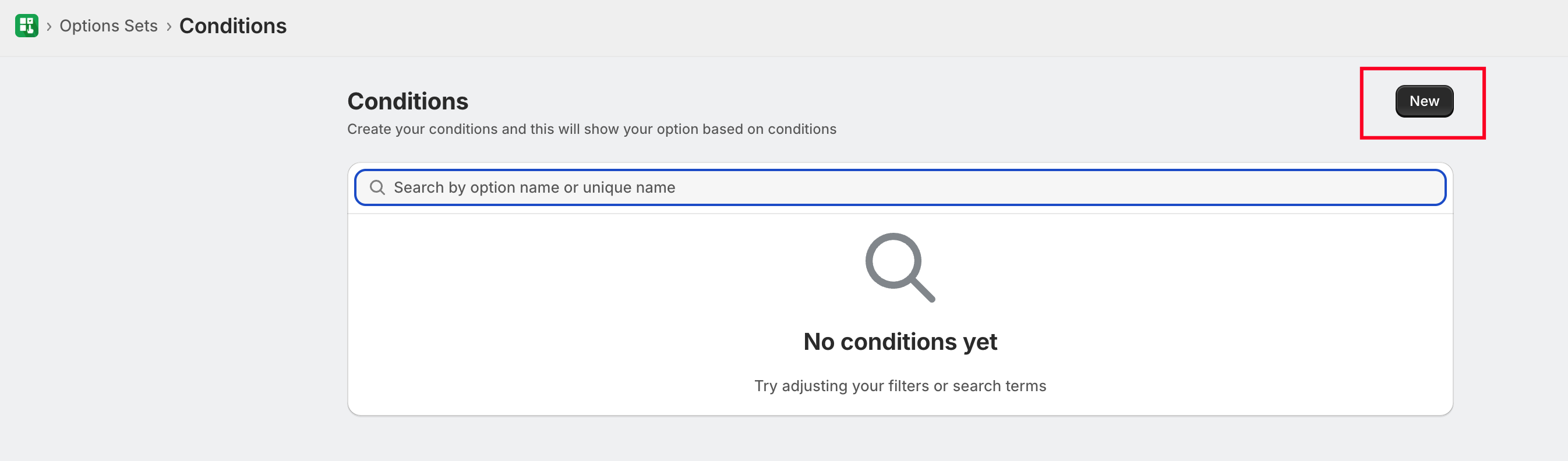Click the "Try adjusting your filters" text
Screen dimensions: 1568x461
(x=900, y=385)
